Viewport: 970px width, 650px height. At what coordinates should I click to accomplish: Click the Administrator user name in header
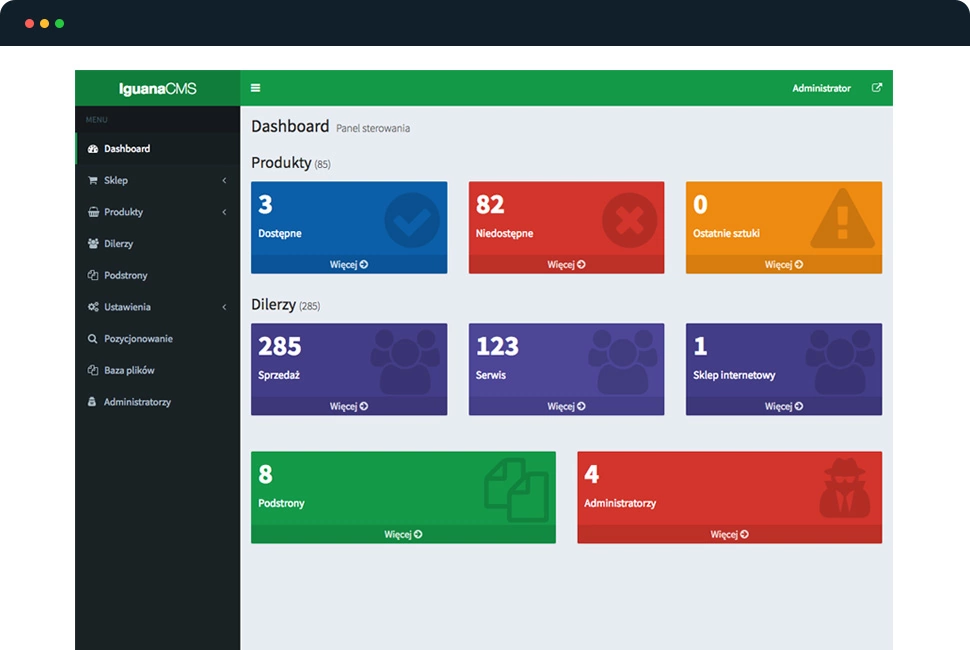tap(821, 88)
